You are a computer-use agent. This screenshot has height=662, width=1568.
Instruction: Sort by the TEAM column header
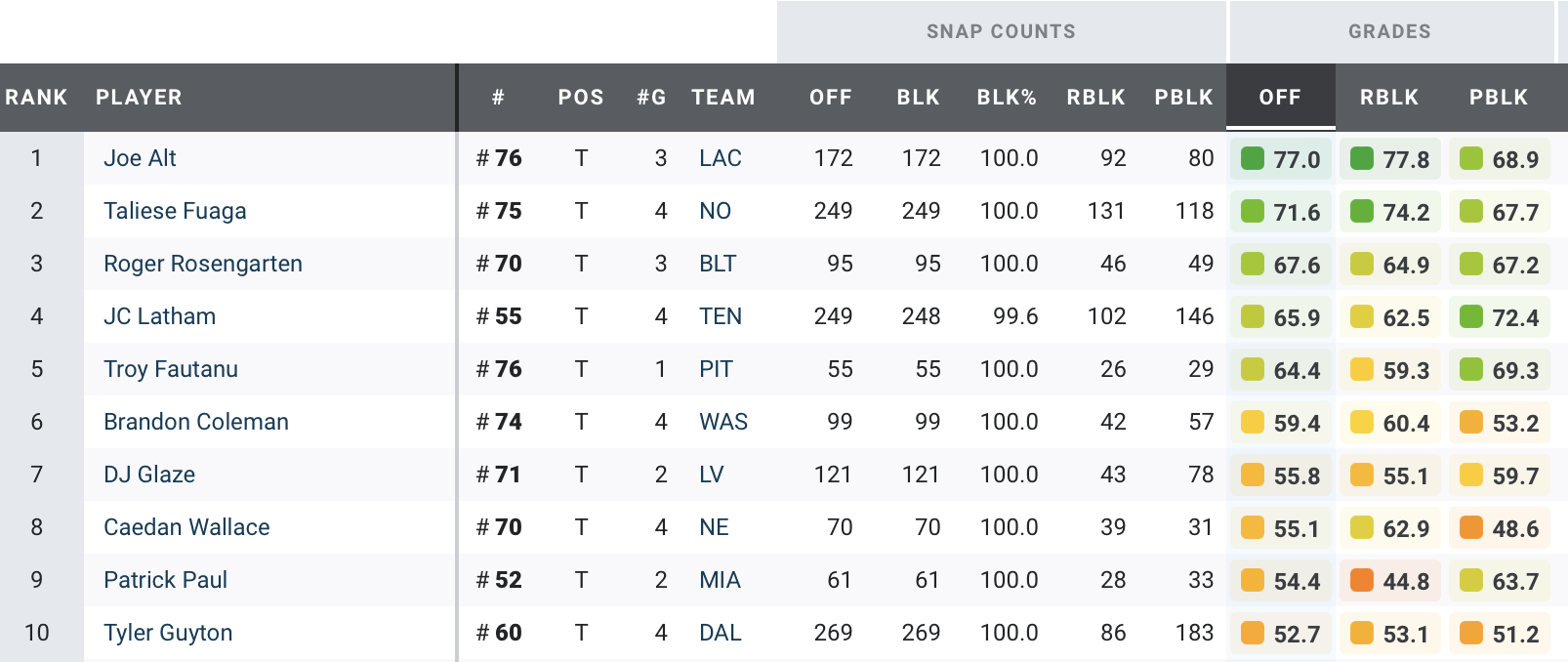pos(723,98)
